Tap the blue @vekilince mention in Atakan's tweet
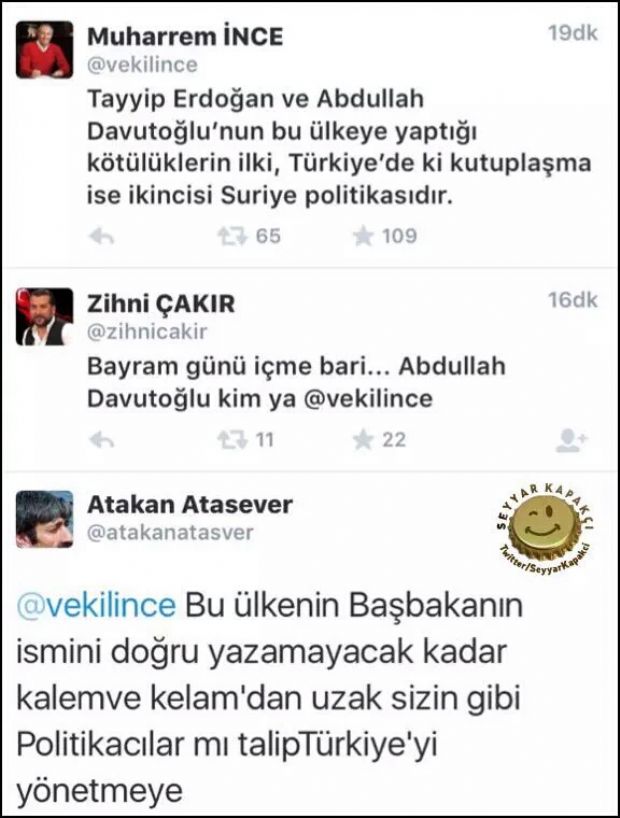This screenshot has height=818, width=620. coord(97,606)
